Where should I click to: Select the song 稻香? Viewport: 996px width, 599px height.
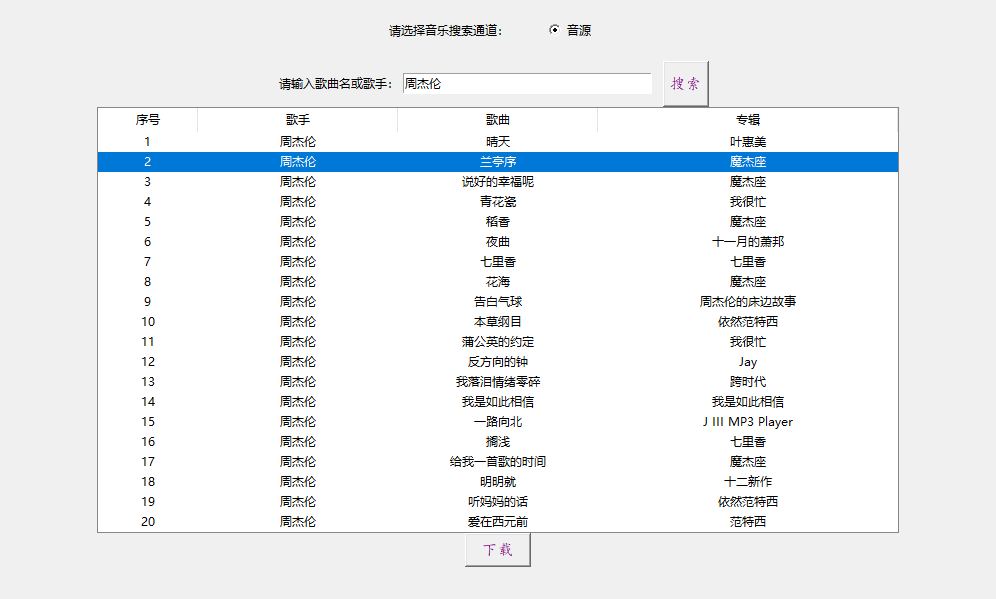point(497,221)
